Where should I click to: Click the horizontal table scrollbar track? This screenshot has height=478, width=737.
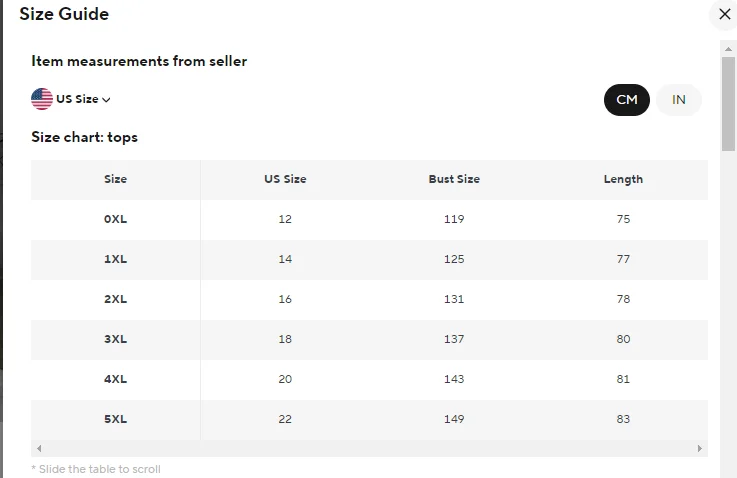click(369, 448)
